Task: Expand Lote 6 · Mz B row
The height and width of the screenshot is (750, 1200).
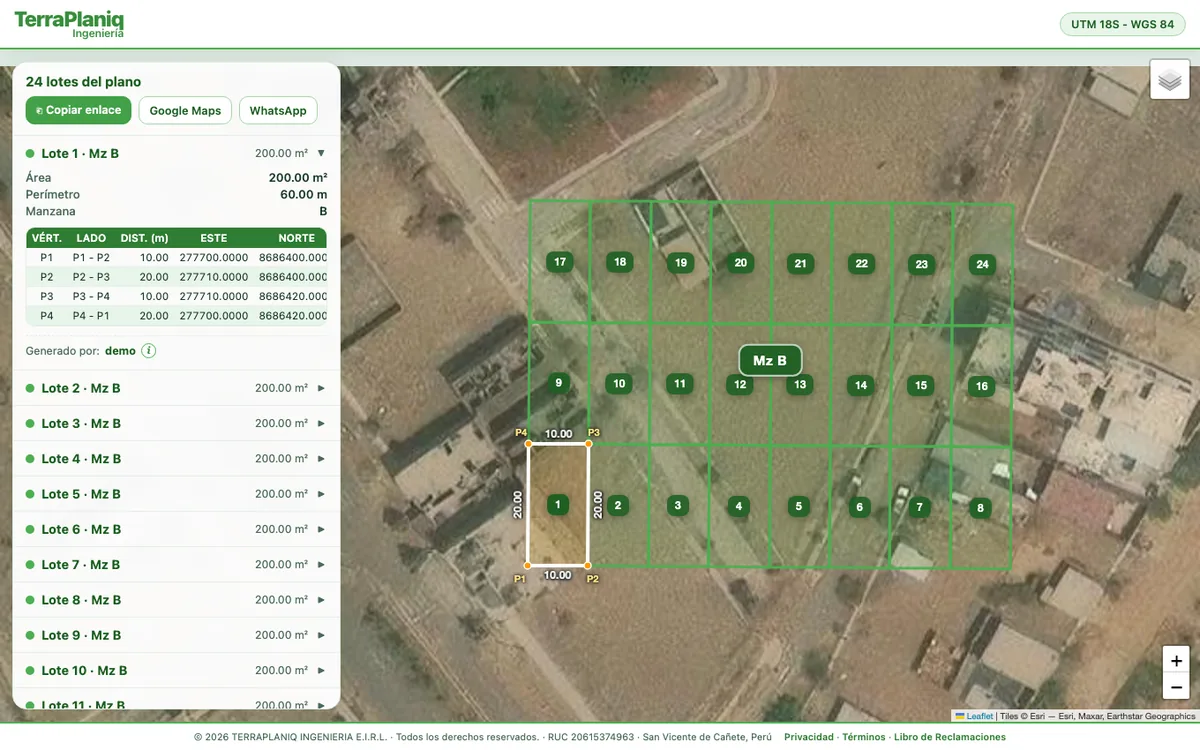Action: point(176,529)
